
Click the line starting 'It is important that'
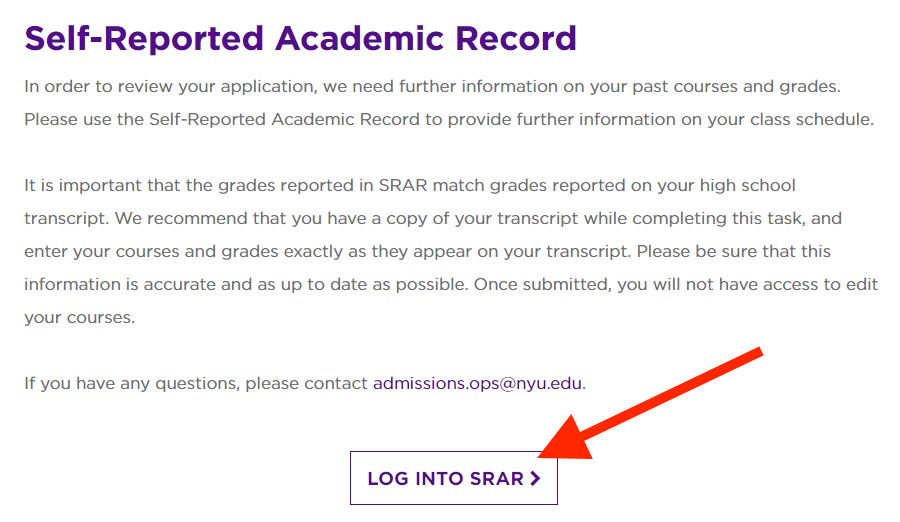click(x=410, y=186)
